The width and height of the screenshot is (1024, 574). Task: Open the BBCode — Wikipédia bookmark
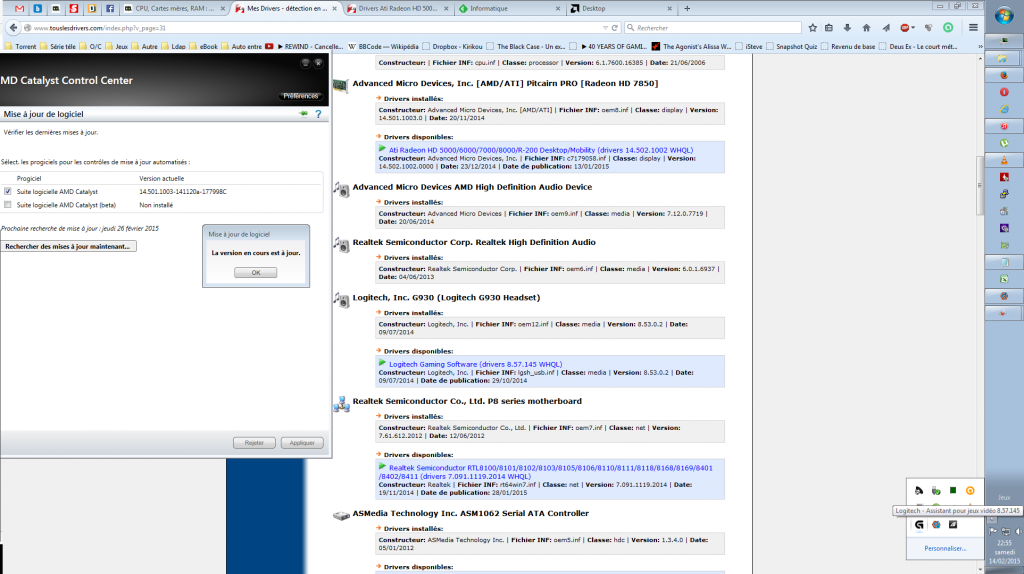pos(383,46)
